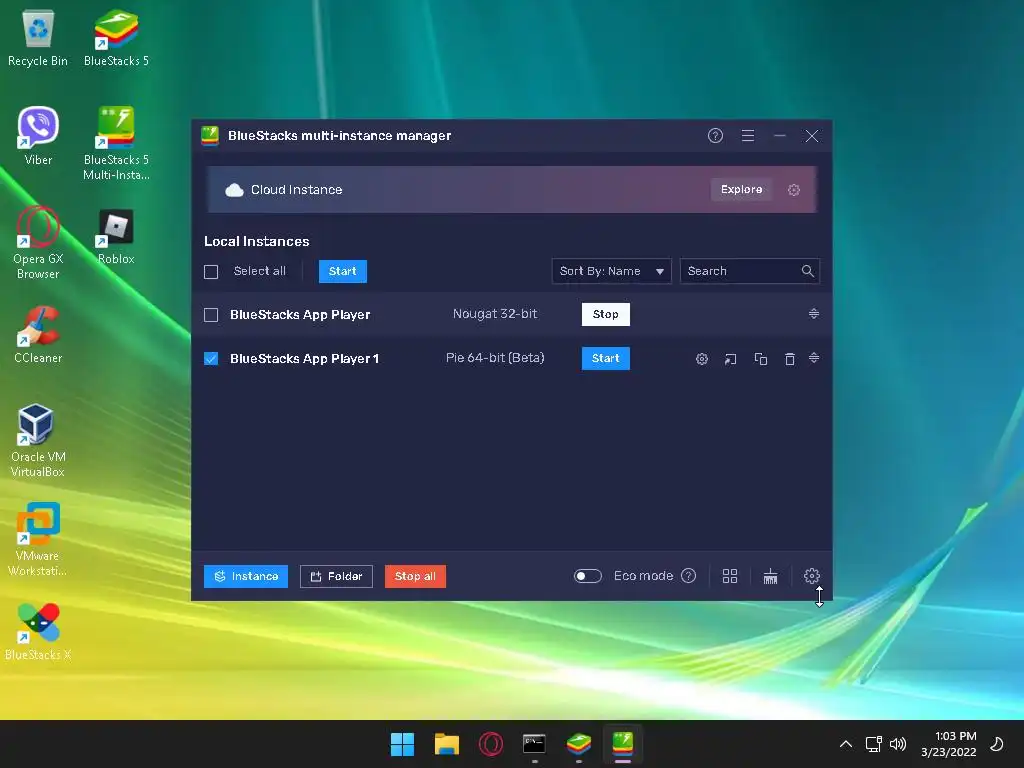Image resolution: width=1024 pixels, height=768 pixels.
Task: Delete the BlueStacks App Player 1 instance
Action: point(790,359)
